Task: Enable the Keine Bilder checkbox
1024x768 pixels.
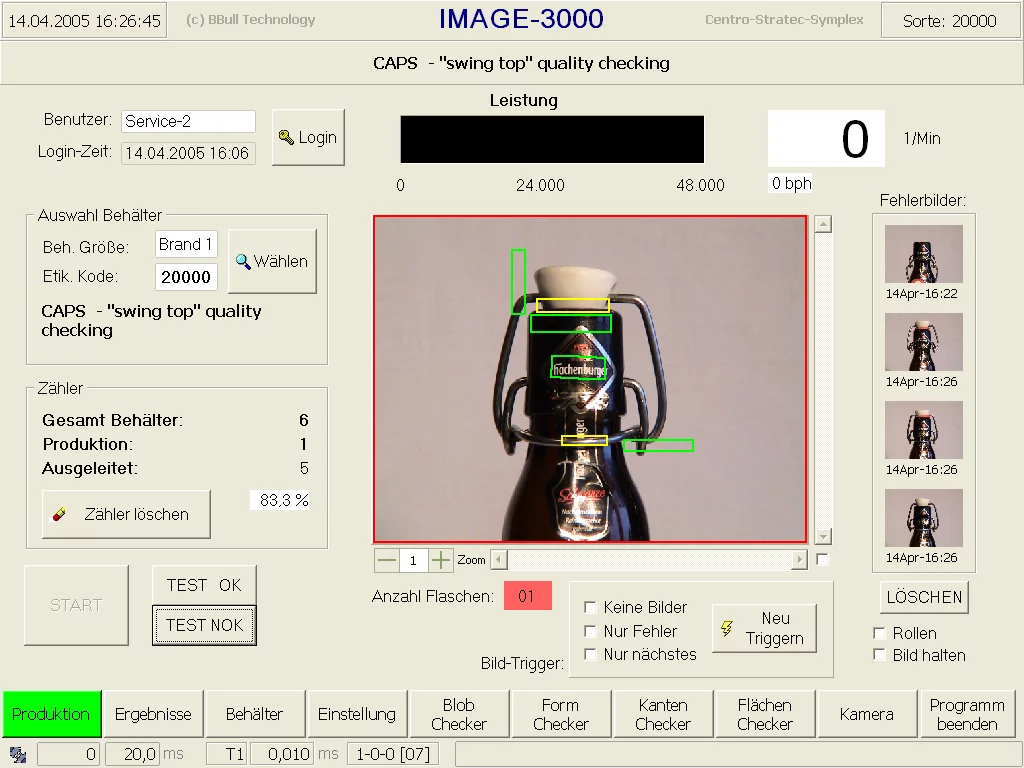Action: click(590, 608)
